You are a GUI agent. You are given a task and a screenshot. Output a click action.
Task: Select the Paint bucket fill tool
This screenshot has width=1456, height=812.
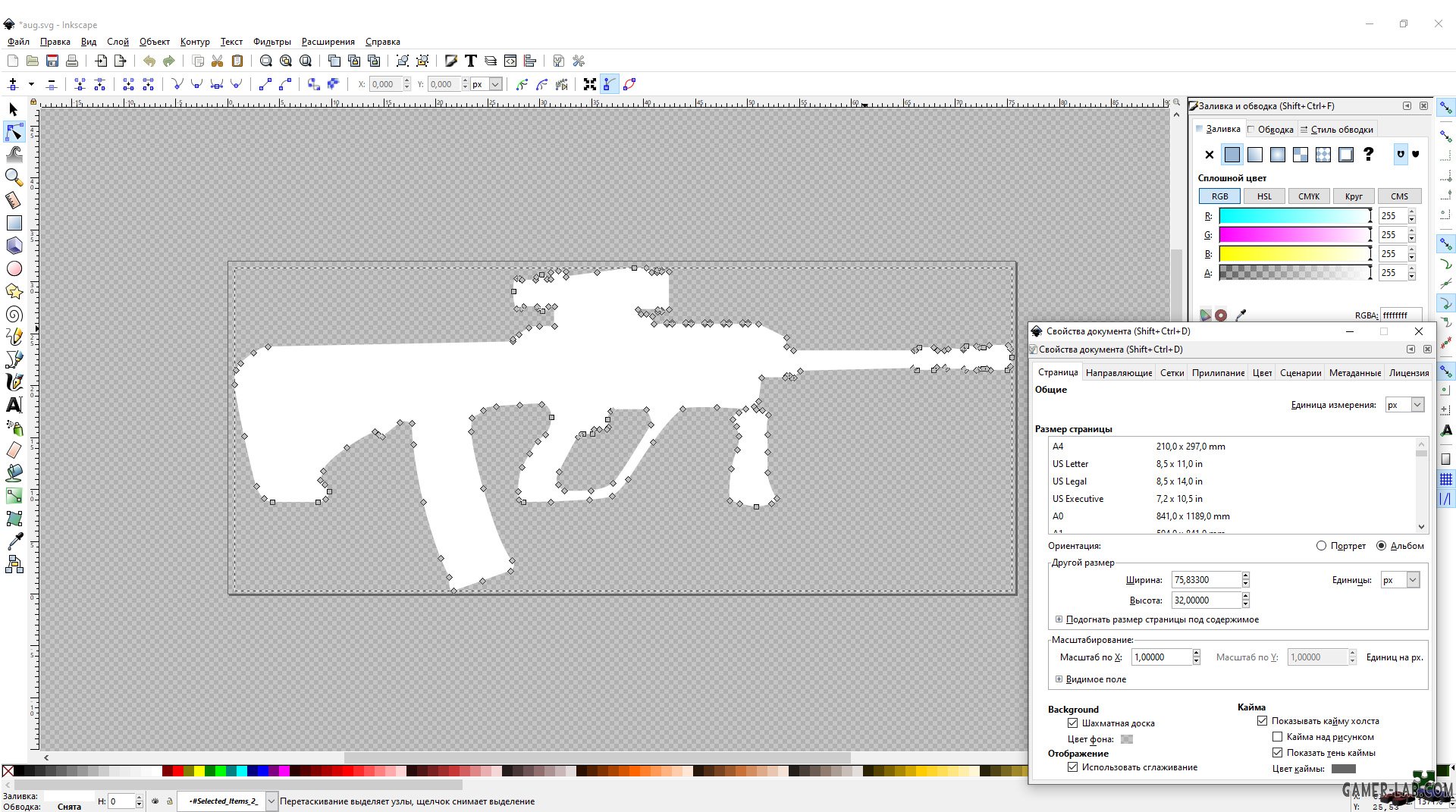[x=13, y=473]
